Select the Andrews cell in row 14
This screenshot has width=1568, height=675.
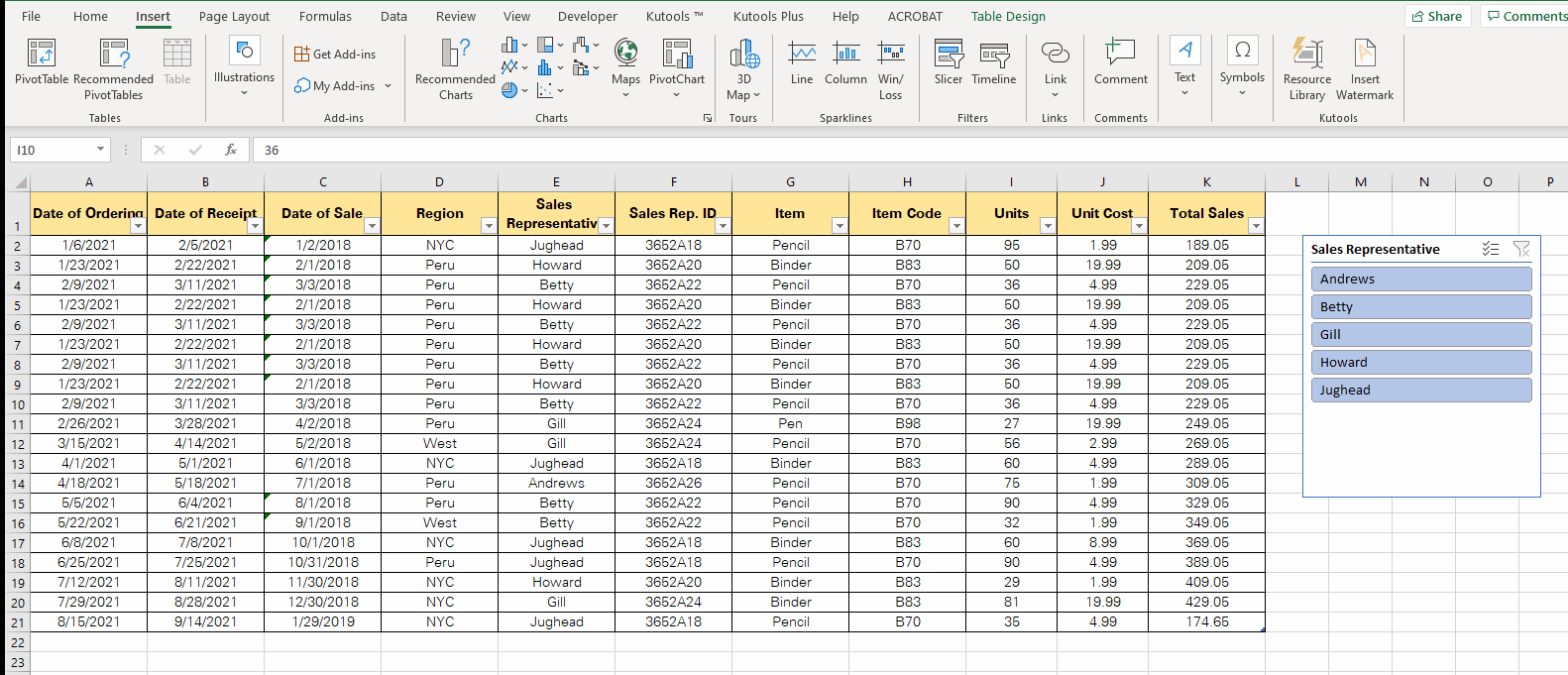pos(556,483)
